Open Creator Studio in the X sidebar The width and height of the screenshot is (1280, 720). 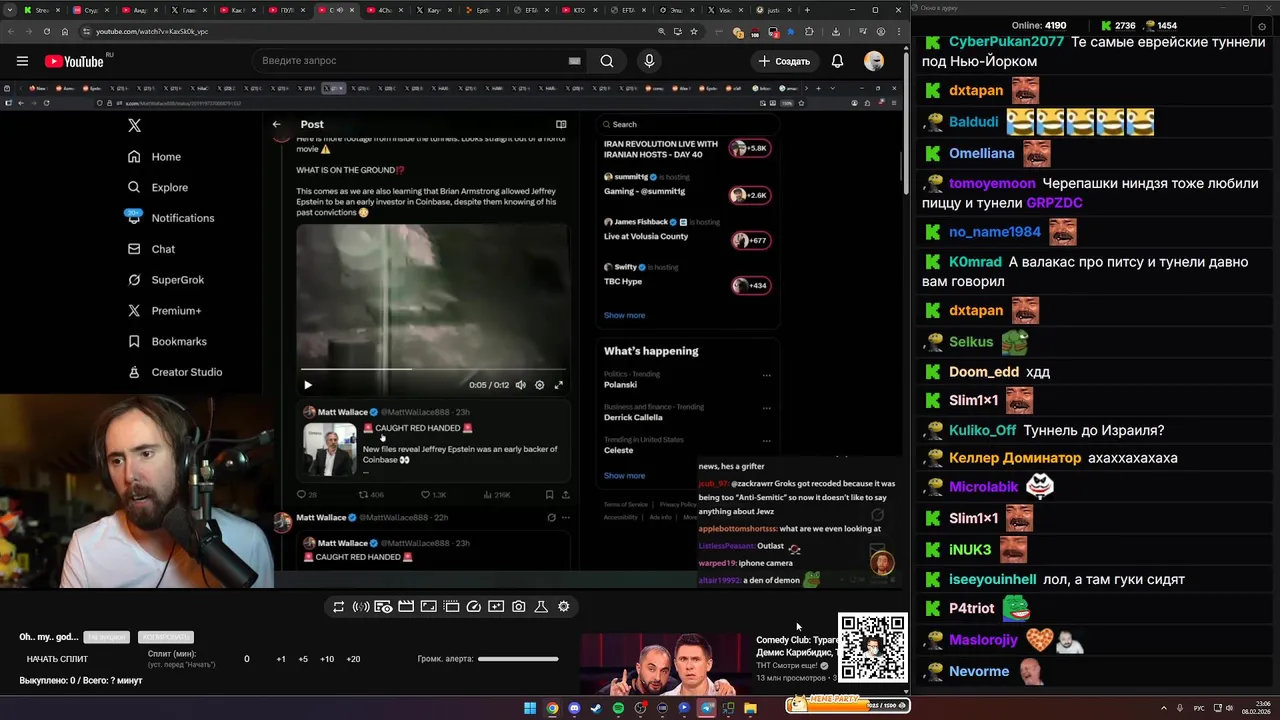click(175, 372)
